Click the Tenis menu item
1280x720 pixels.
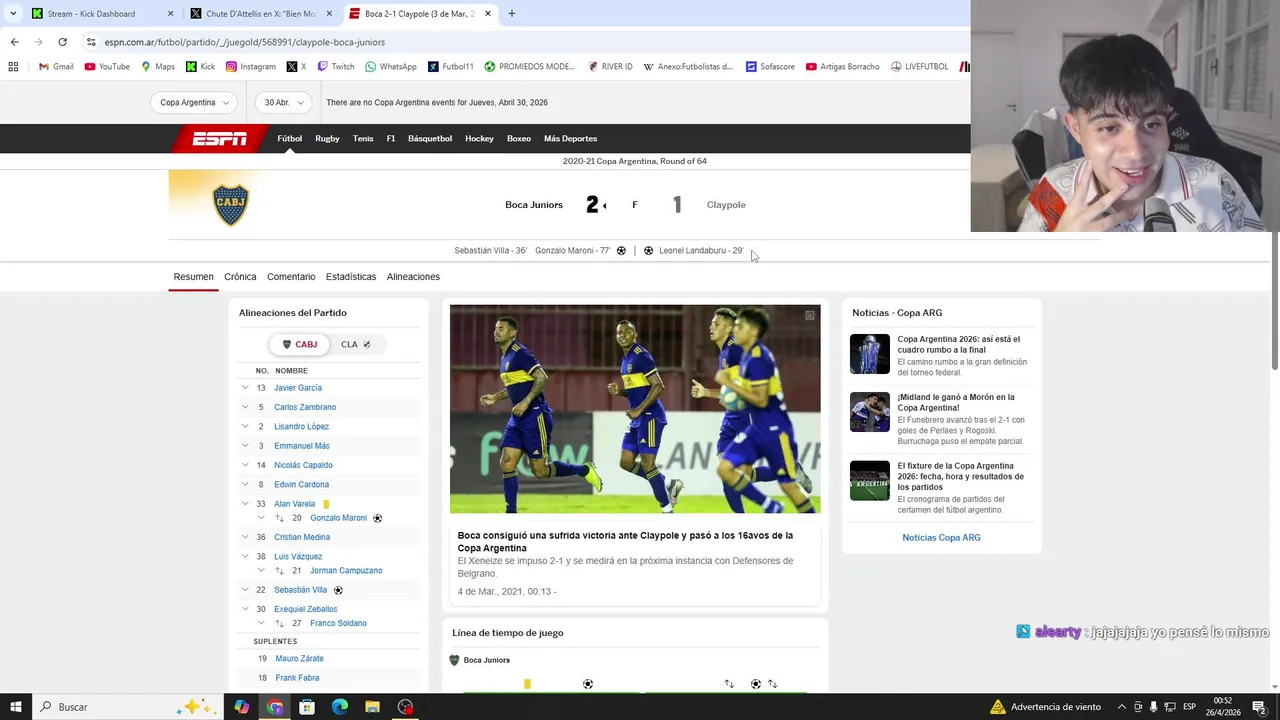click(x=363, y=139)
